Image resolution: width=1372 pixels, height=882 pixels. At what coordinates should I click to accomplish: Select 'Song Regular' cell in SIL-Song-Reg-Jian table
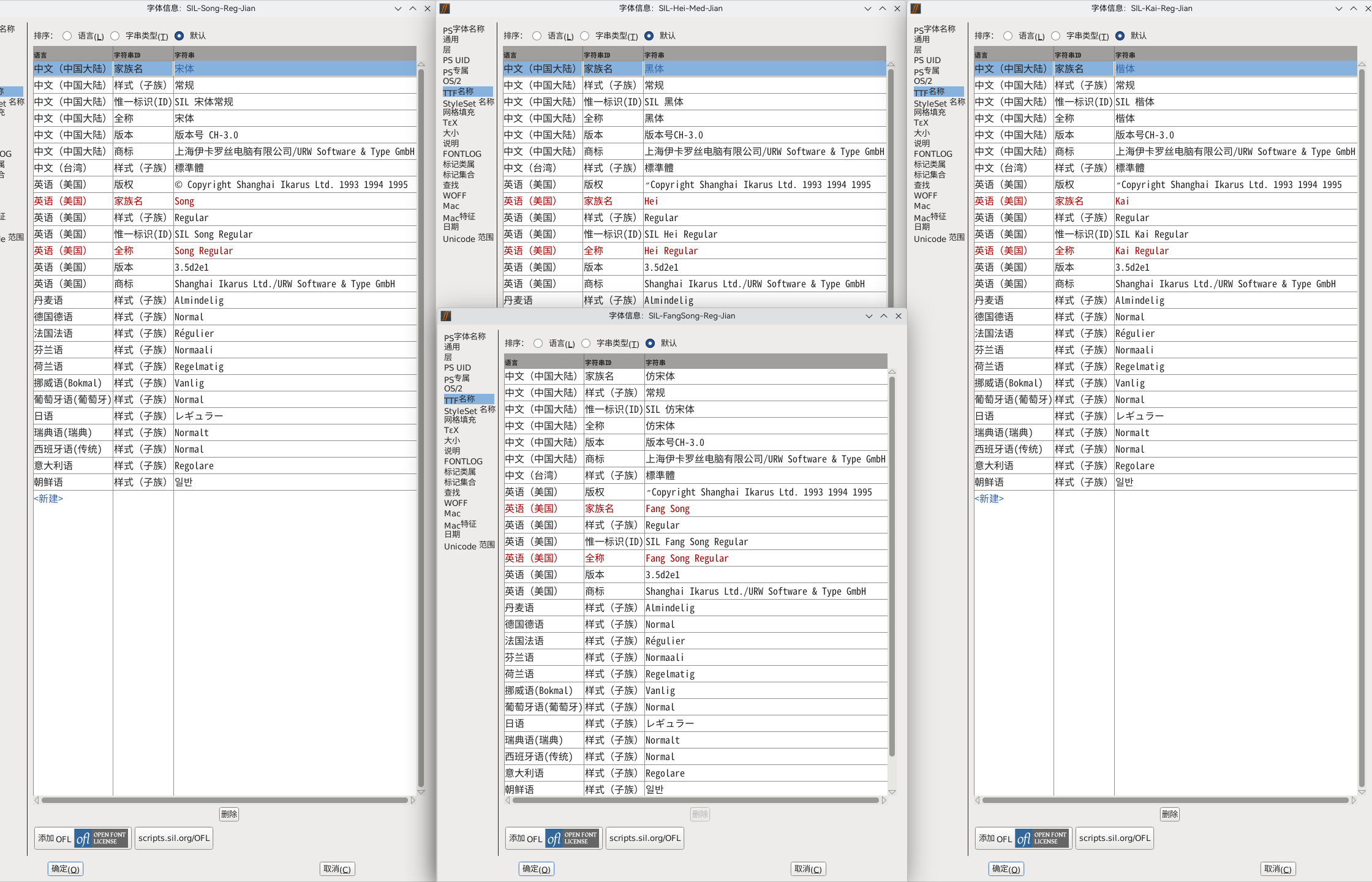pos(295,251)
